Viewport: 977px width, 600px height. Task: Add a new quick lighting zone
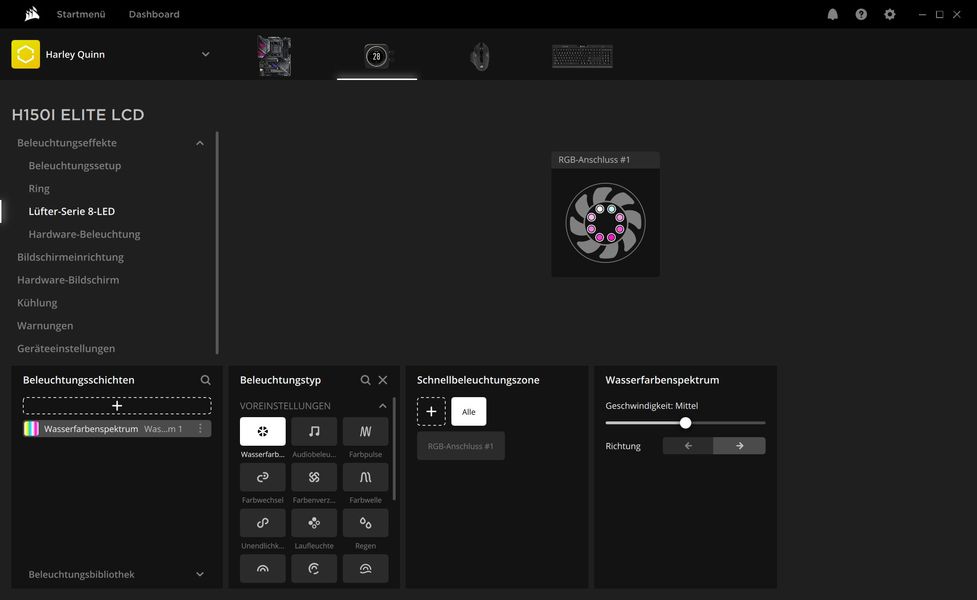(431, 411)
